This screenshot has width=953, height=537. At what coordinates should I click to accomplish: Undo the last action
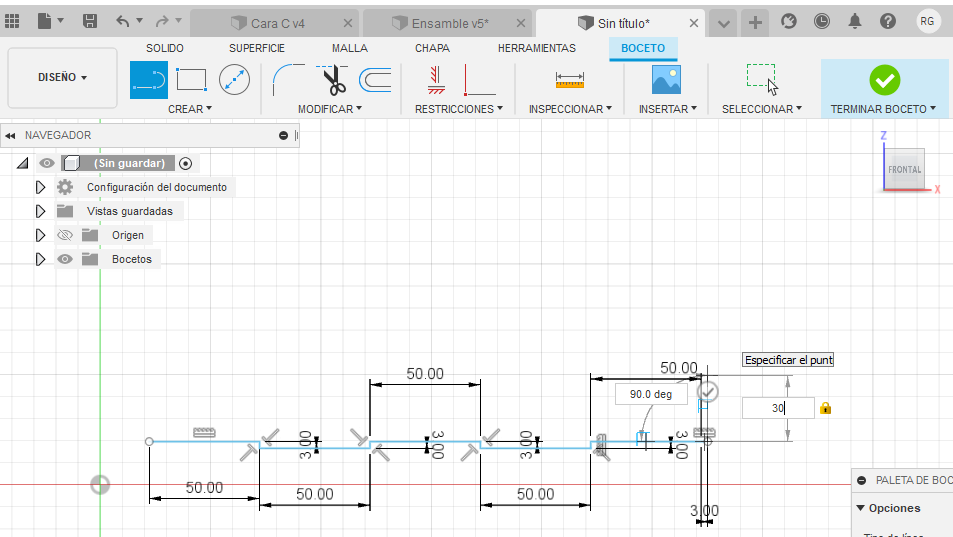pos(123,22)
